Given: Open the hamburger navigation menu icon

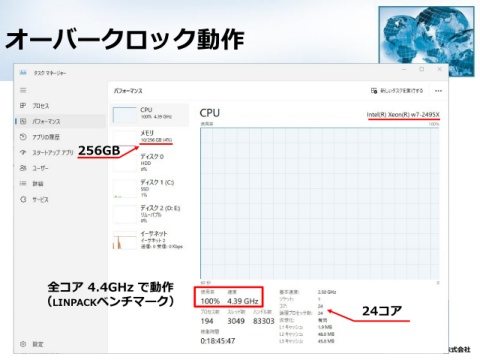Looking at the screenshot, I should coord(23,90).
